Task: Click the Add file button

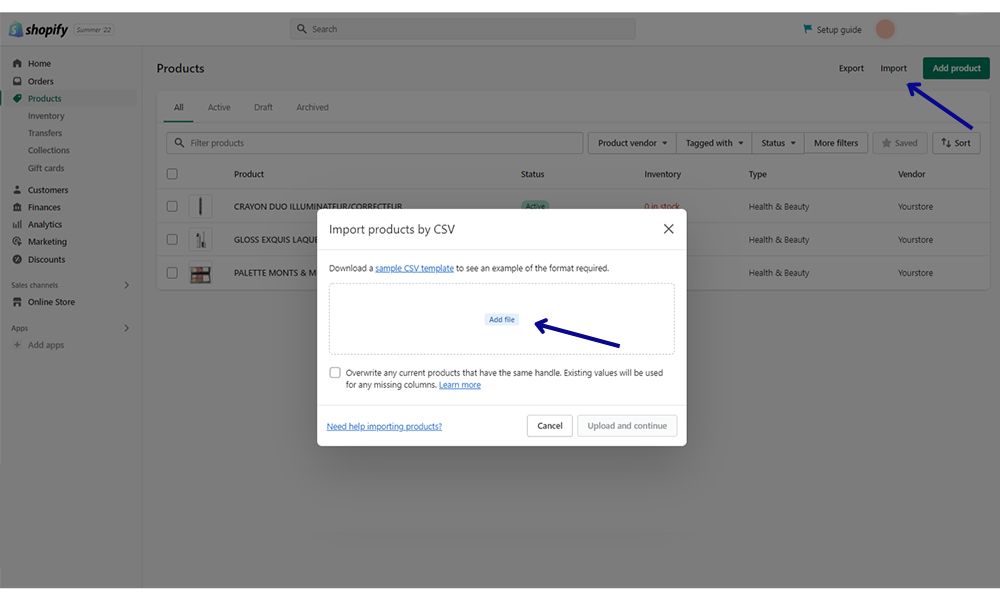Action: [501, 319]
